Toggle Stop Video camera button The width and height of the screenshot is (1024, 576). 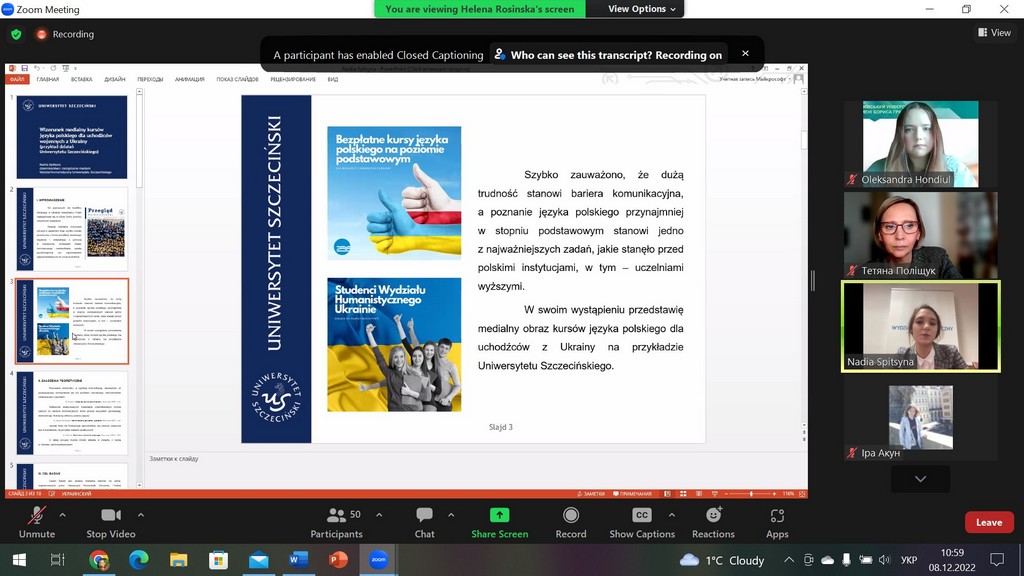pos(110,521)
